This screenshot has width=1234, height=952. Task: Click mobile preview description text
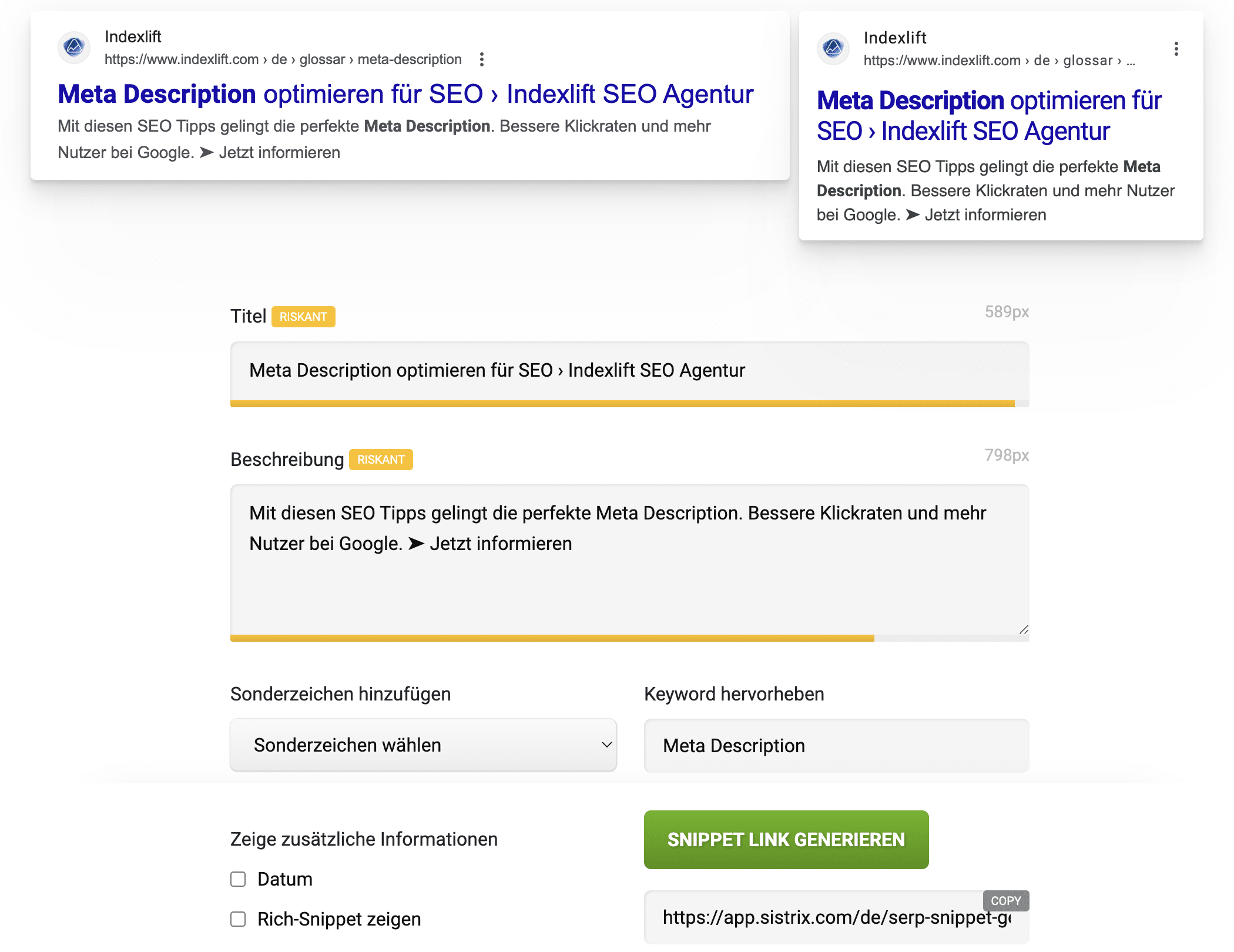995,191
